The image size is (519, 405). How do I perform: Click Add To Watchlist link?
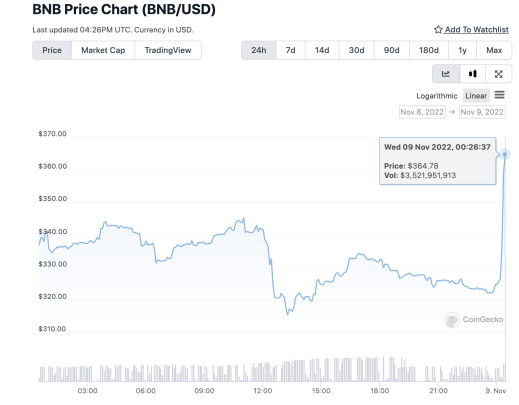coord(476,30)
